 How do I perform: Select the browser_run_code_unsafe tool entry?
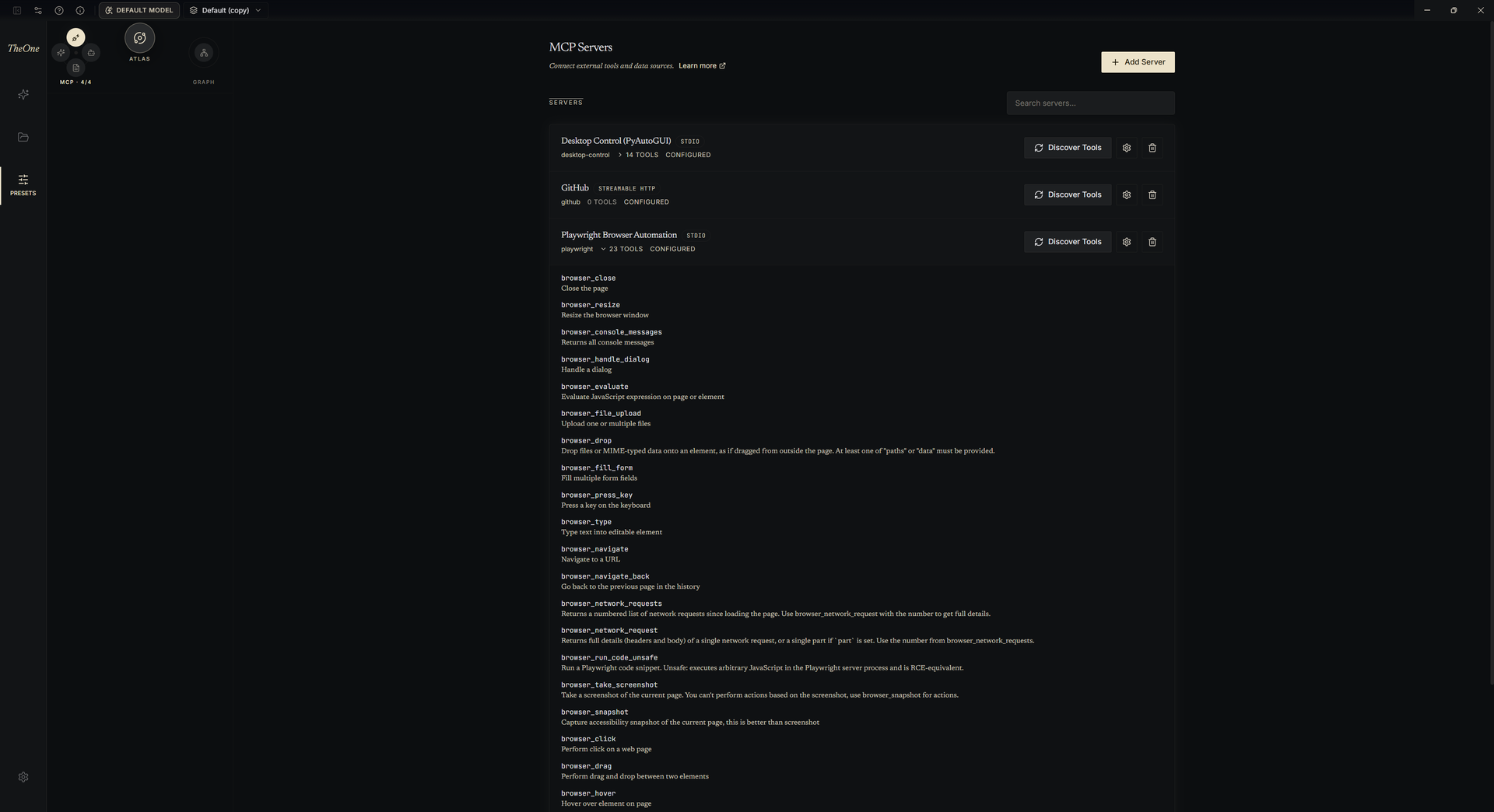coord(763,663)
